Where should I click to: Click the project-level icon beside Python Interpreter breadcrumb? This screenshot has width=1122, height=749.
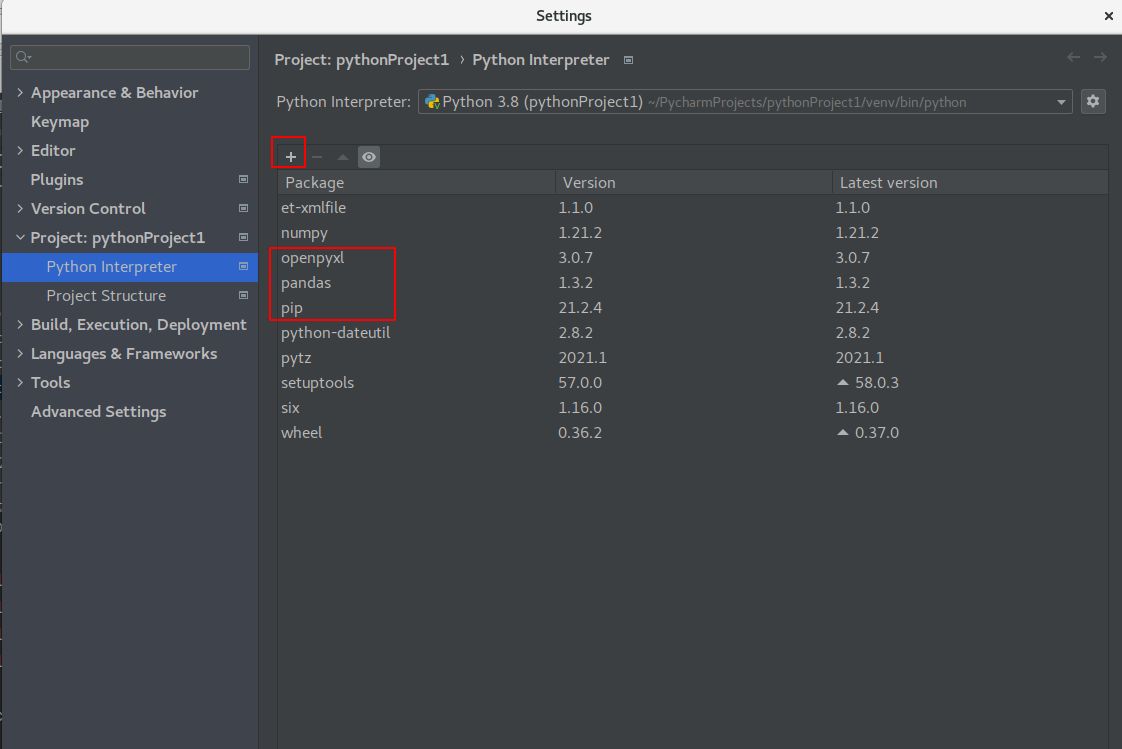[628, 60]
